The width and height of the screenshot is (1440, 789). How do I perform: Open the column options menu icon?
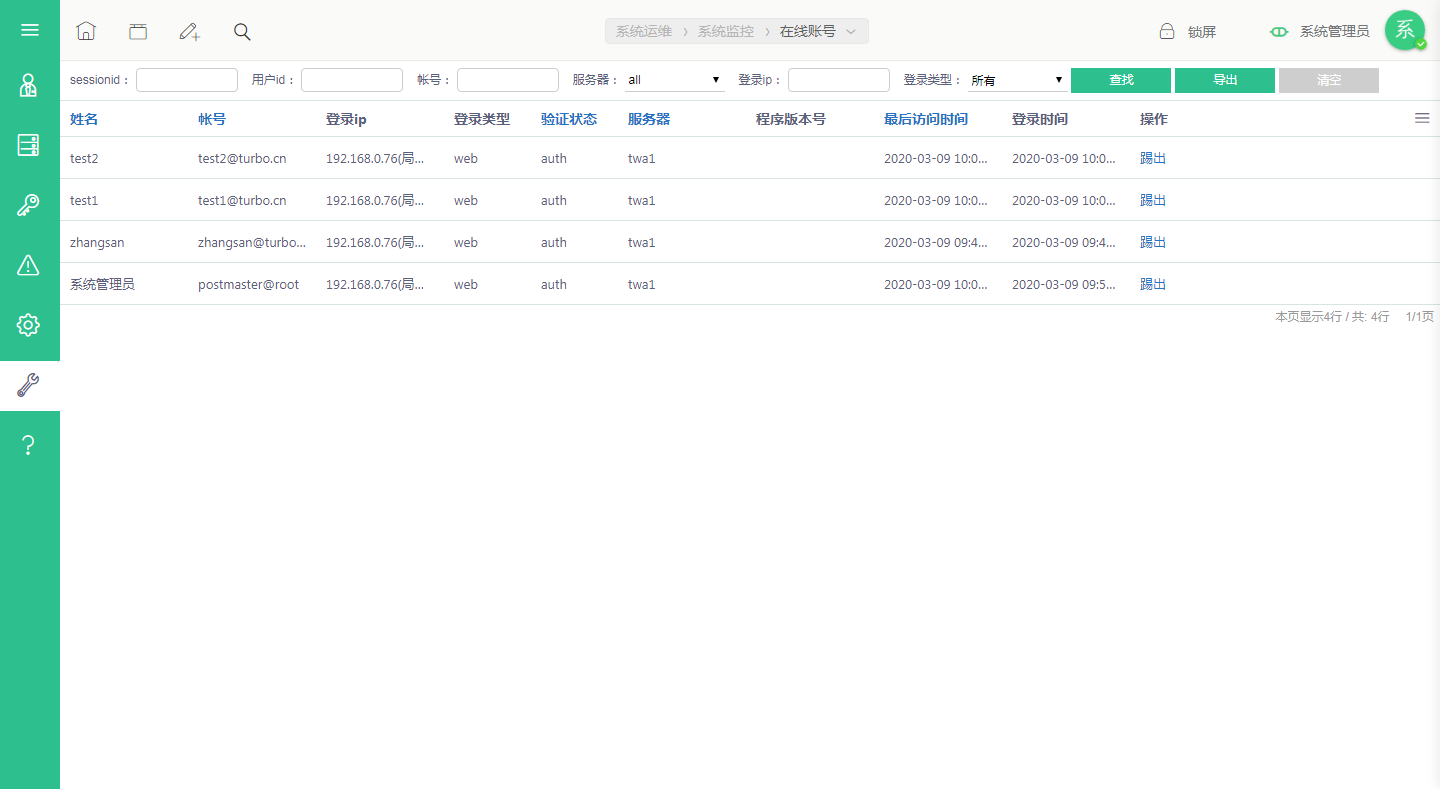(x=1422, y=118)
